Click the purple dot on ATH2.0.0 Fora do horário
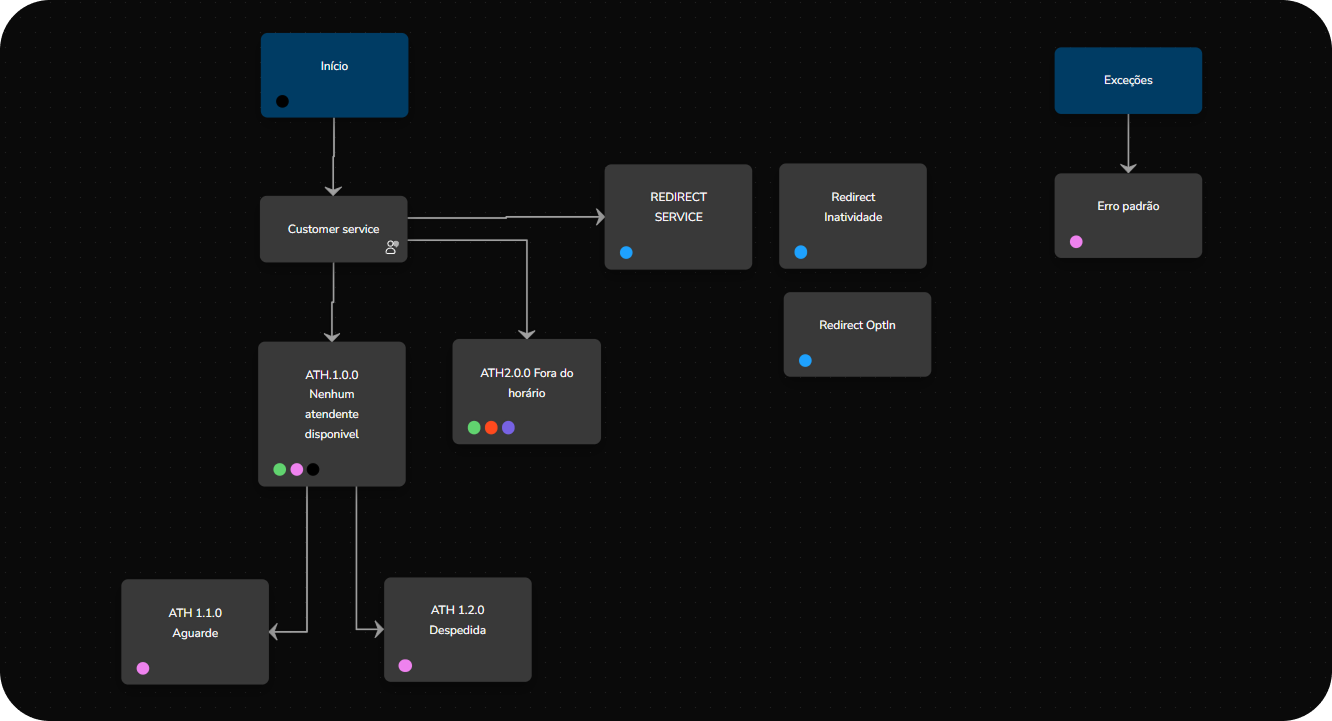Viewport: 1332px width, 721px height. coord(508,428)
